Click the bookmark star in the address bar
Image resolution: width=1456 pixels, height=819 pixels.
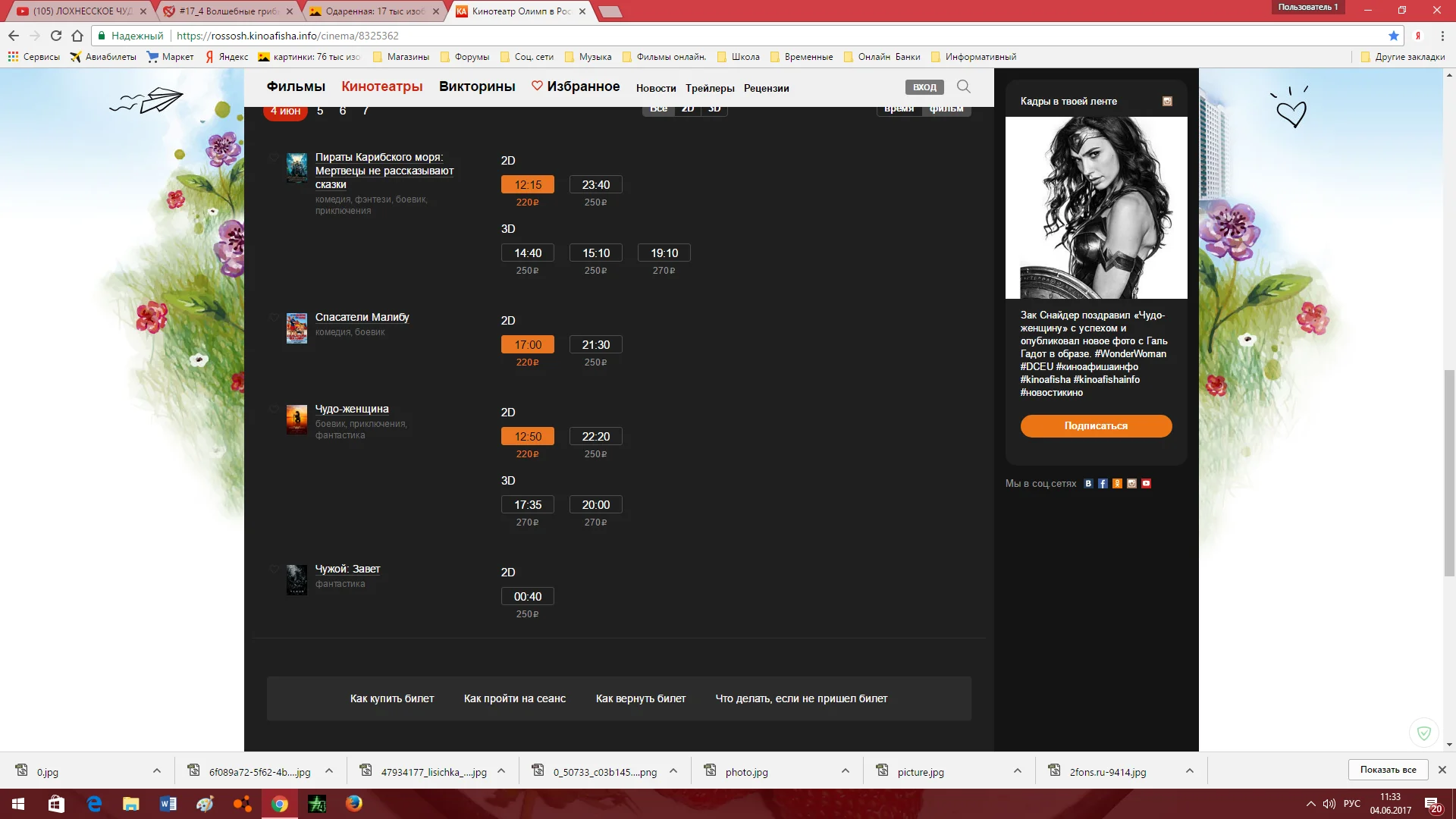click(x=1393, y=36)
